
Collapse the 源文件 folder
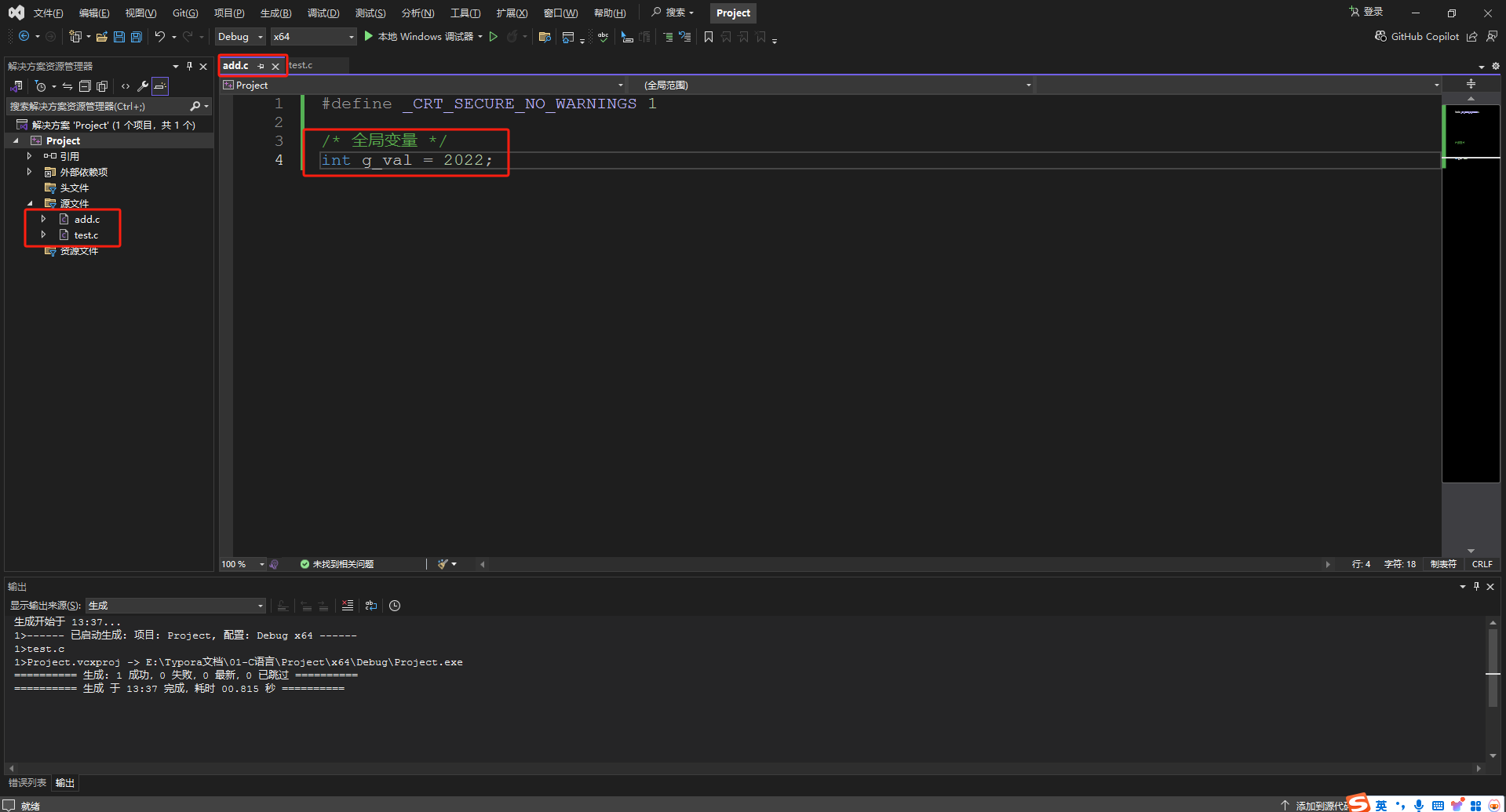point(30,204)
